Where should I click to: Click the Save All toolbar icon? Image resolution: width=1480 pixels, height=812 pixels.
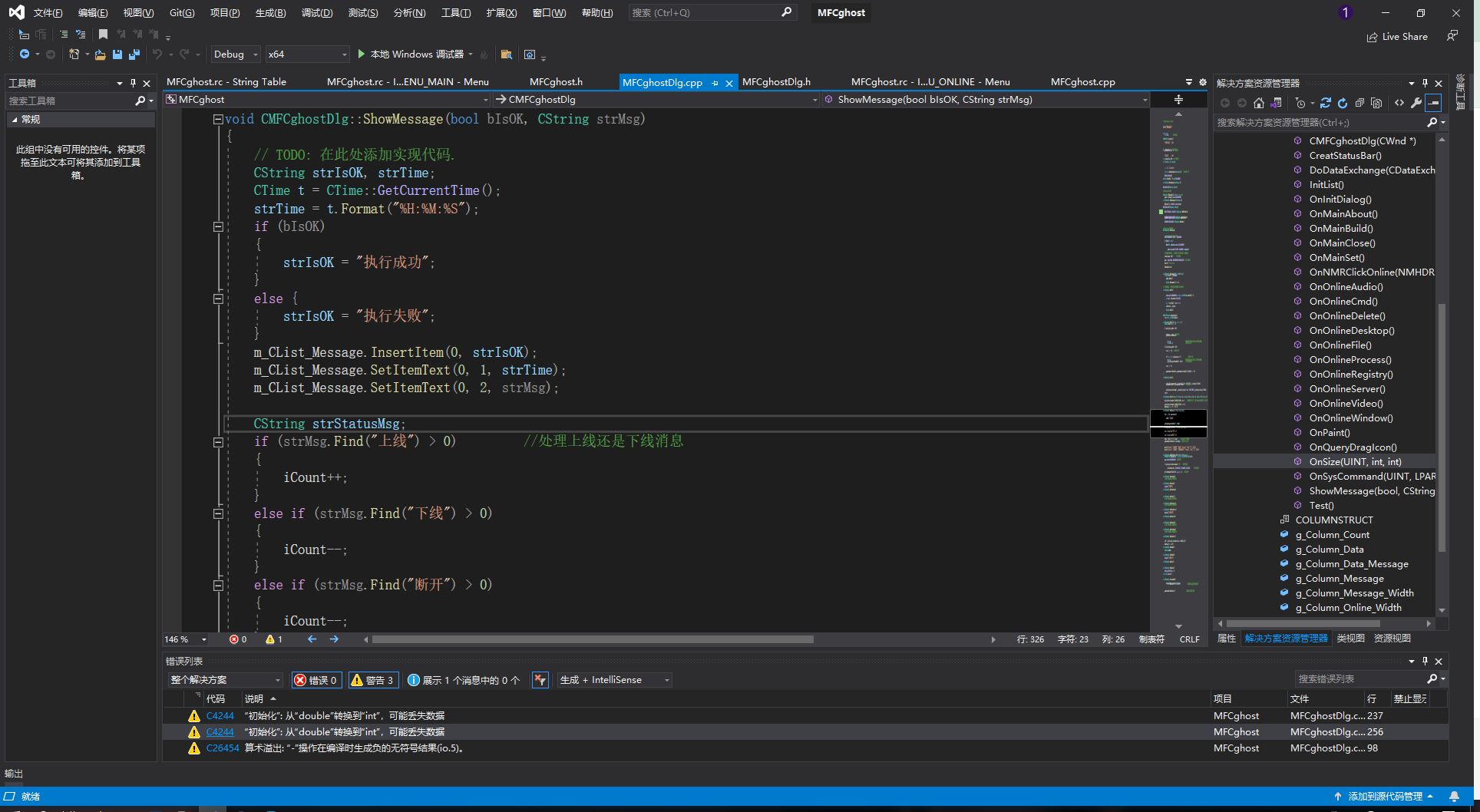pos(134,54)
